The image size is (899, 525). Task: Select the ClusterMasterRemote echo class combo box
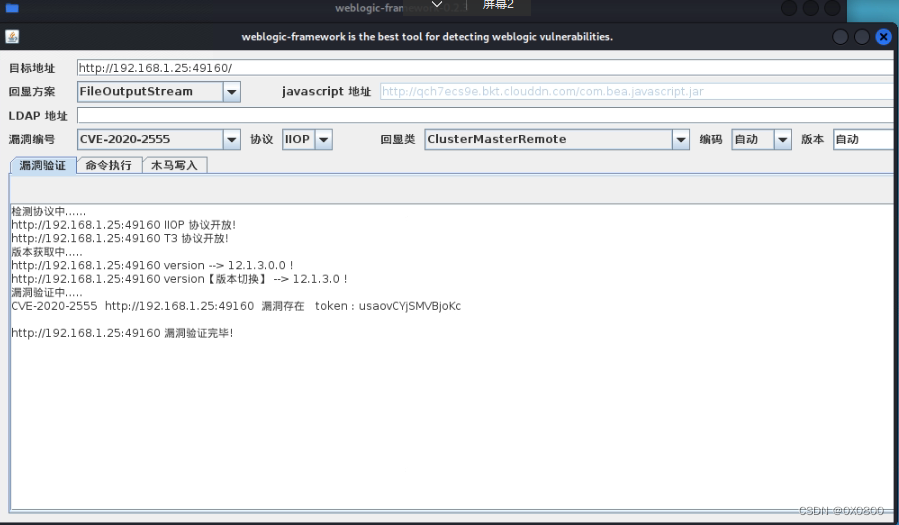pyautogui.click(x=557, y=139)
